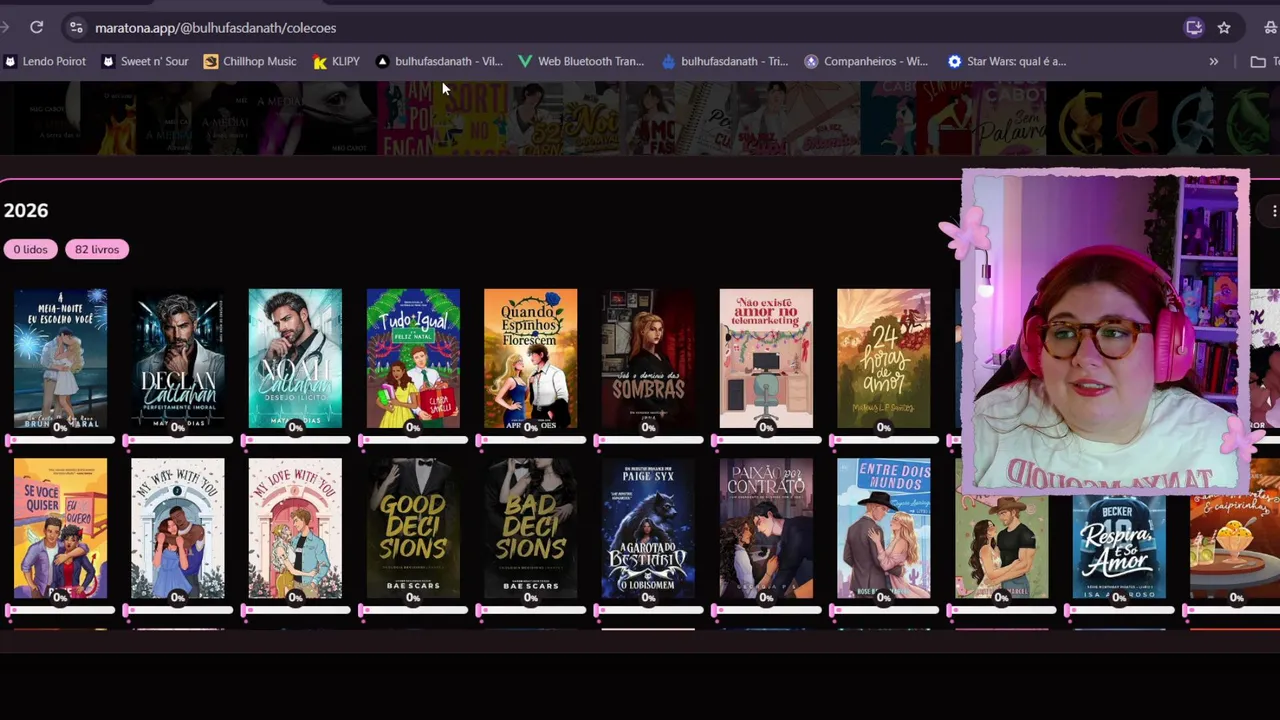Viewport: 1280px width, 720px height.
Task: Open the Declan Callahan book cover
Action: tap(178, 358)
